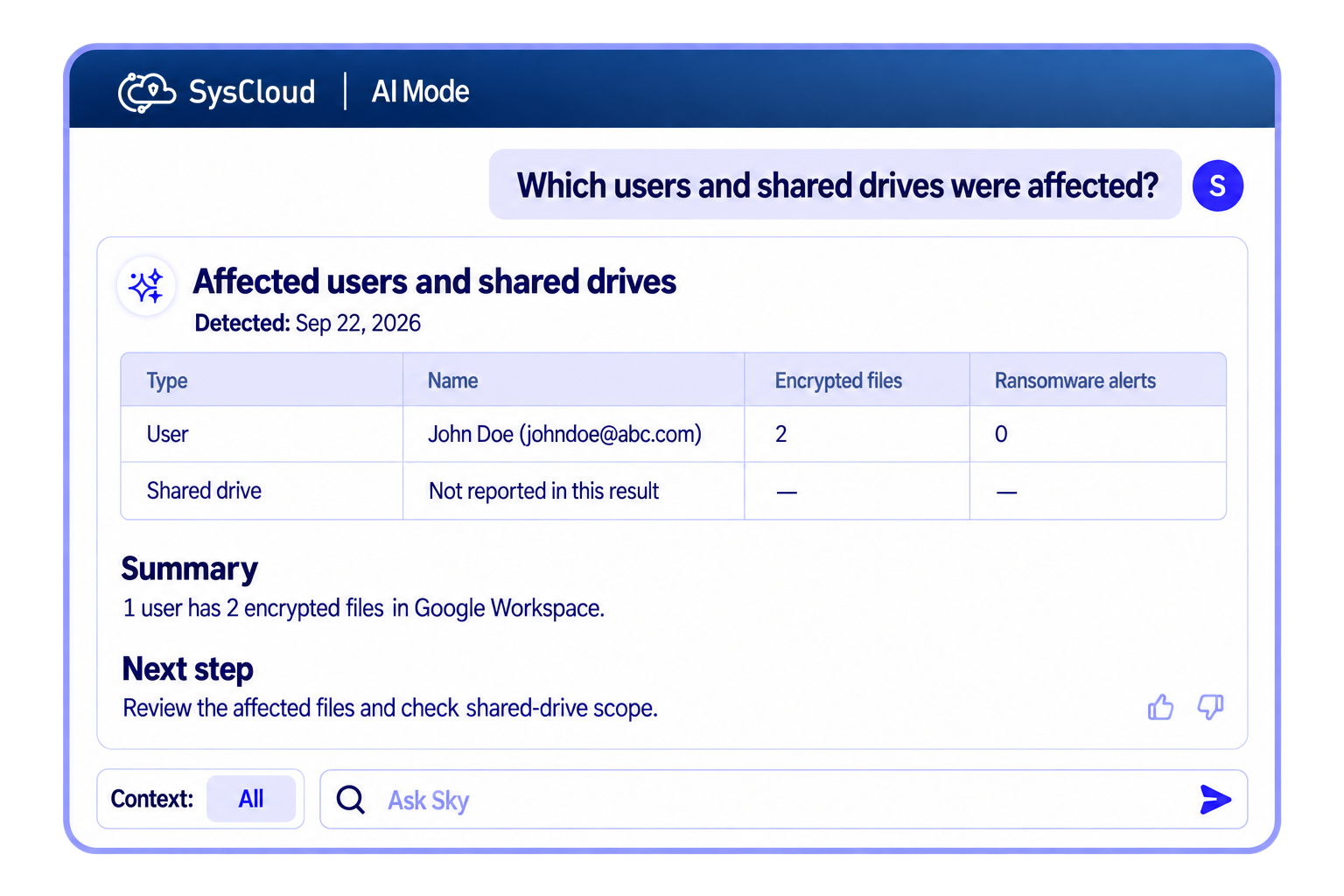Select the All context option
Screen dimensions: 1344x896
pyautogui.click(x=251, y=799)
